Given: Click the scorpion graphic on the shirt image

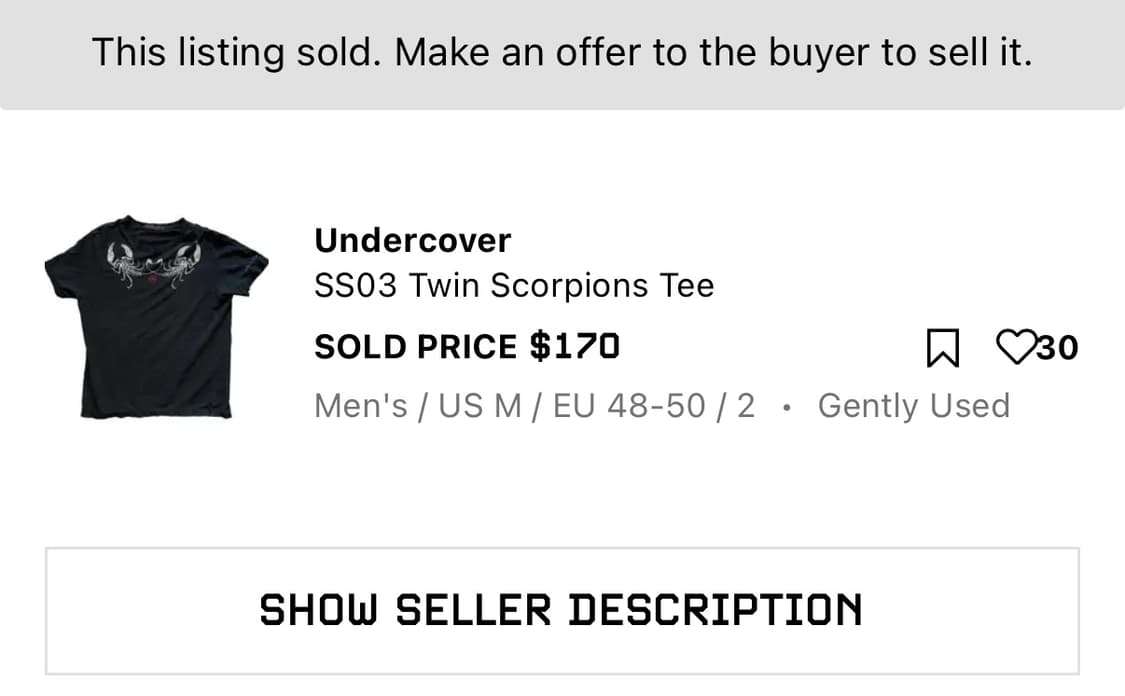Looking at the screenshot, I should (x=154, y=265).
